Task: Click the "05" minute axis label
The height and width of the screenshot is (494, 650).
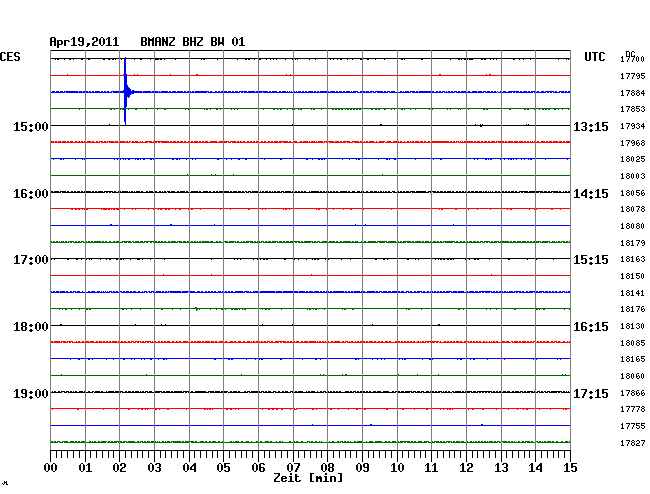Action: tap(223, 468)
